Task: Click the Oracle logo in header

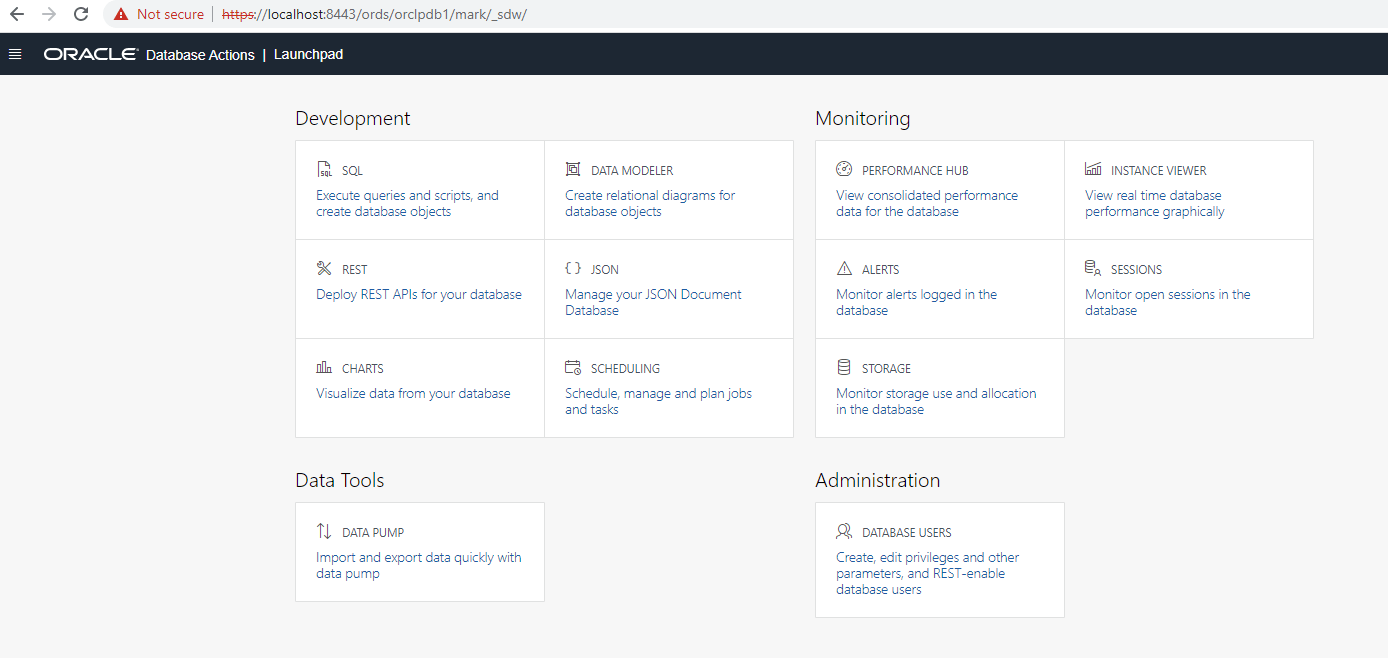Action: pyautogui.click(x=91, y=54)
